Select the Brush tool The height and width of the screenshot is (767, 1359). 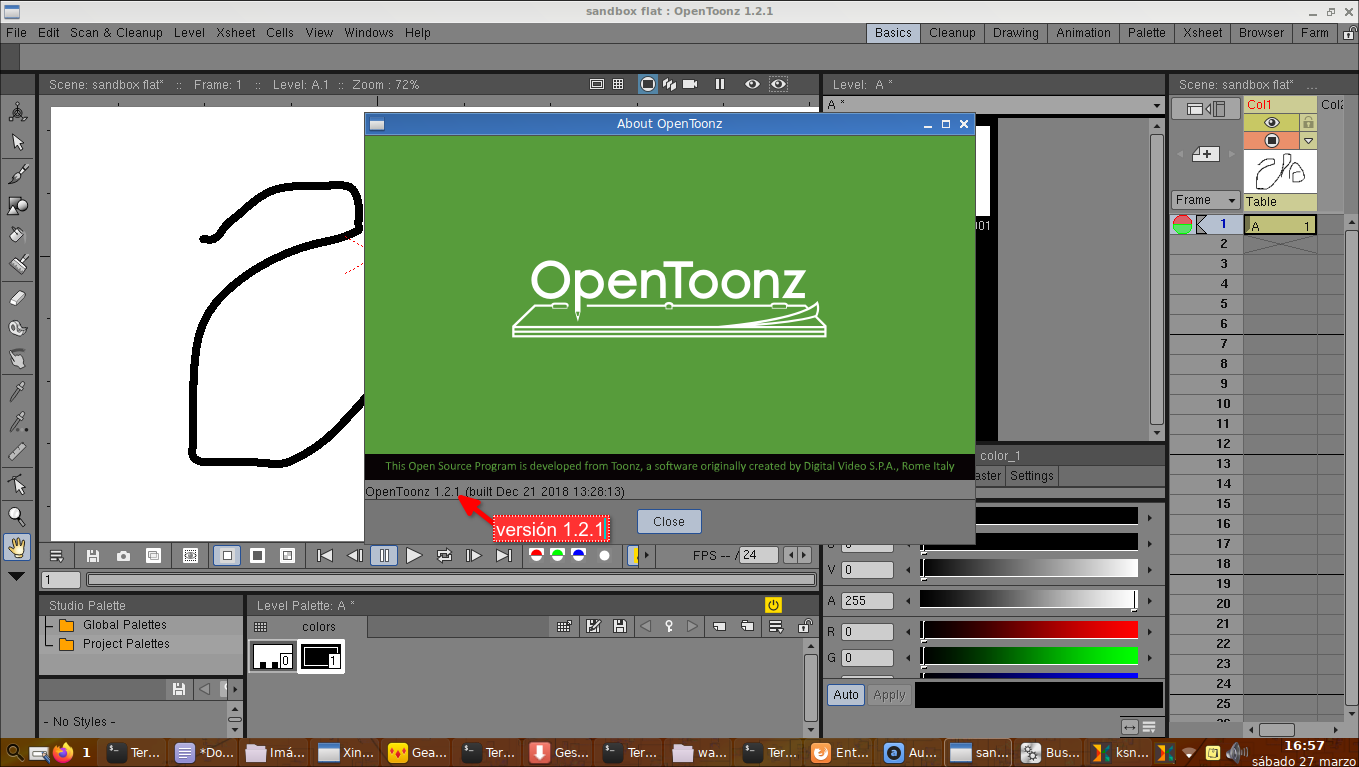pos(17,175)
